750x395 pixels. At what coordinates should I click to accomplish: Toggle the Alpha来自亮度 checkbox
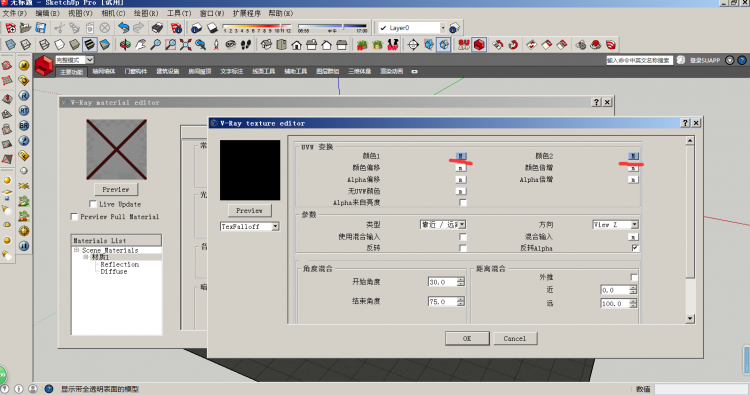tap(463, 203)
